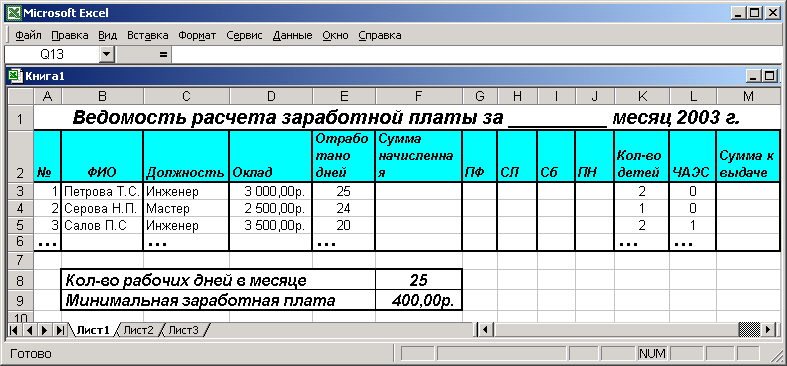Screen dimensions: 787x366
Task: Click the Оклад header cell
Action: pyautogui.click(x=271, y=156)
